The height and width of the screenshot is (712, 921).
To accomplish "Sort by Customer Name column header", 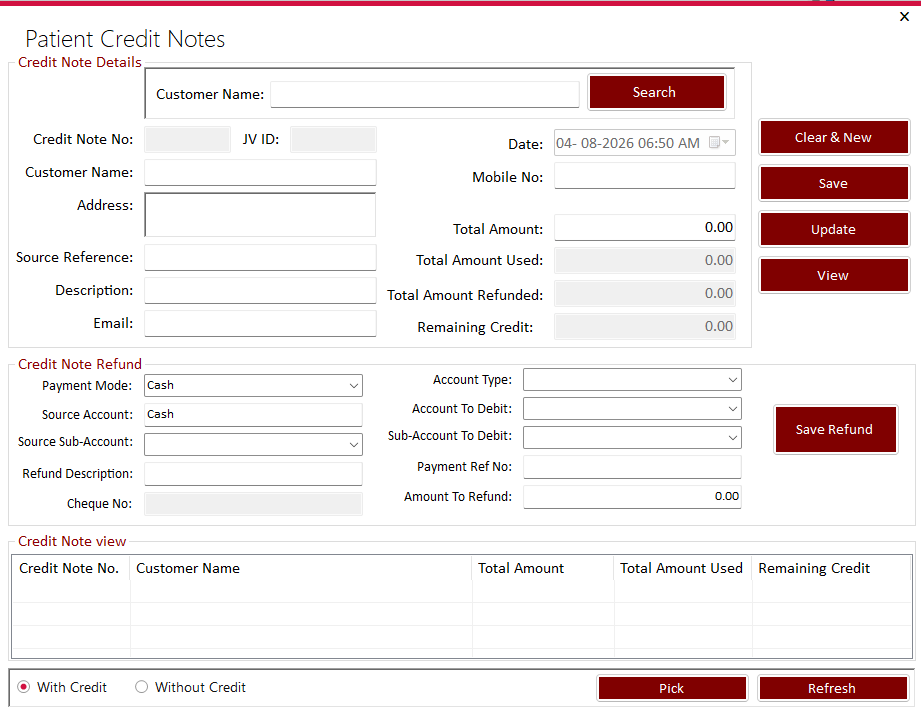I will click(301, 568).
